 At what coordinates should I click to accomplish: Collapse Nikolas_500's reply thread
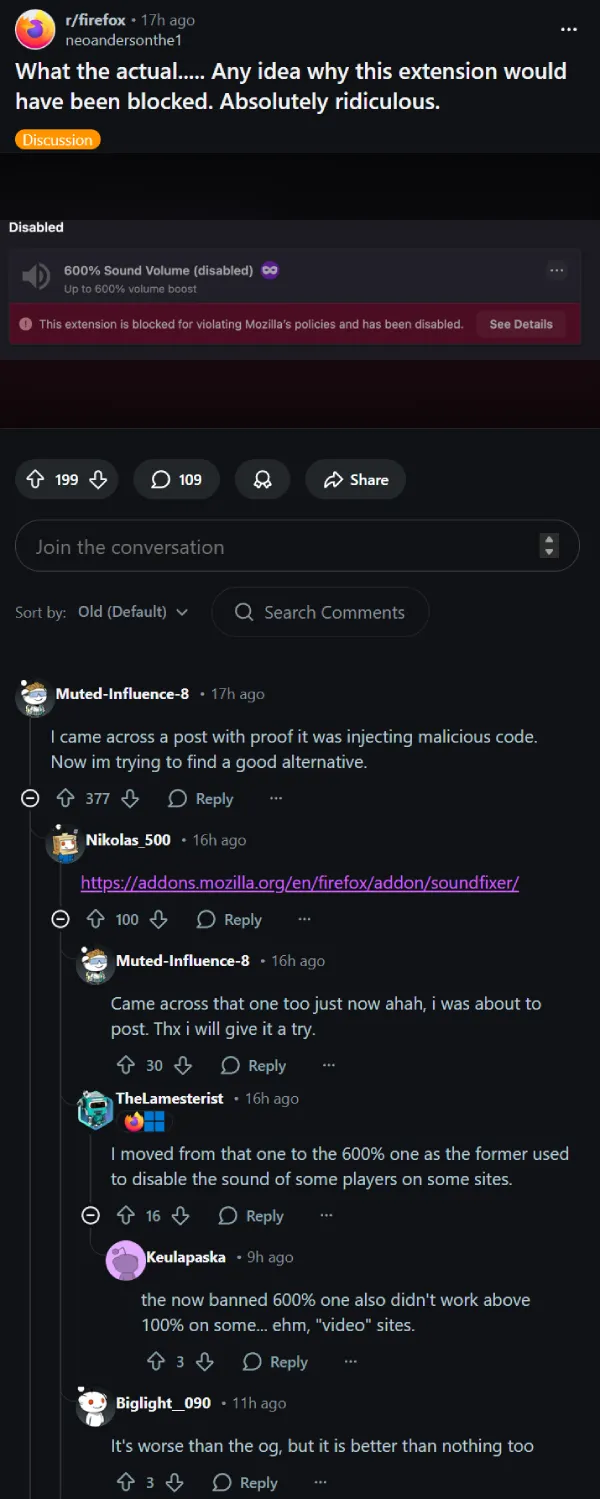tap(61, 919)
